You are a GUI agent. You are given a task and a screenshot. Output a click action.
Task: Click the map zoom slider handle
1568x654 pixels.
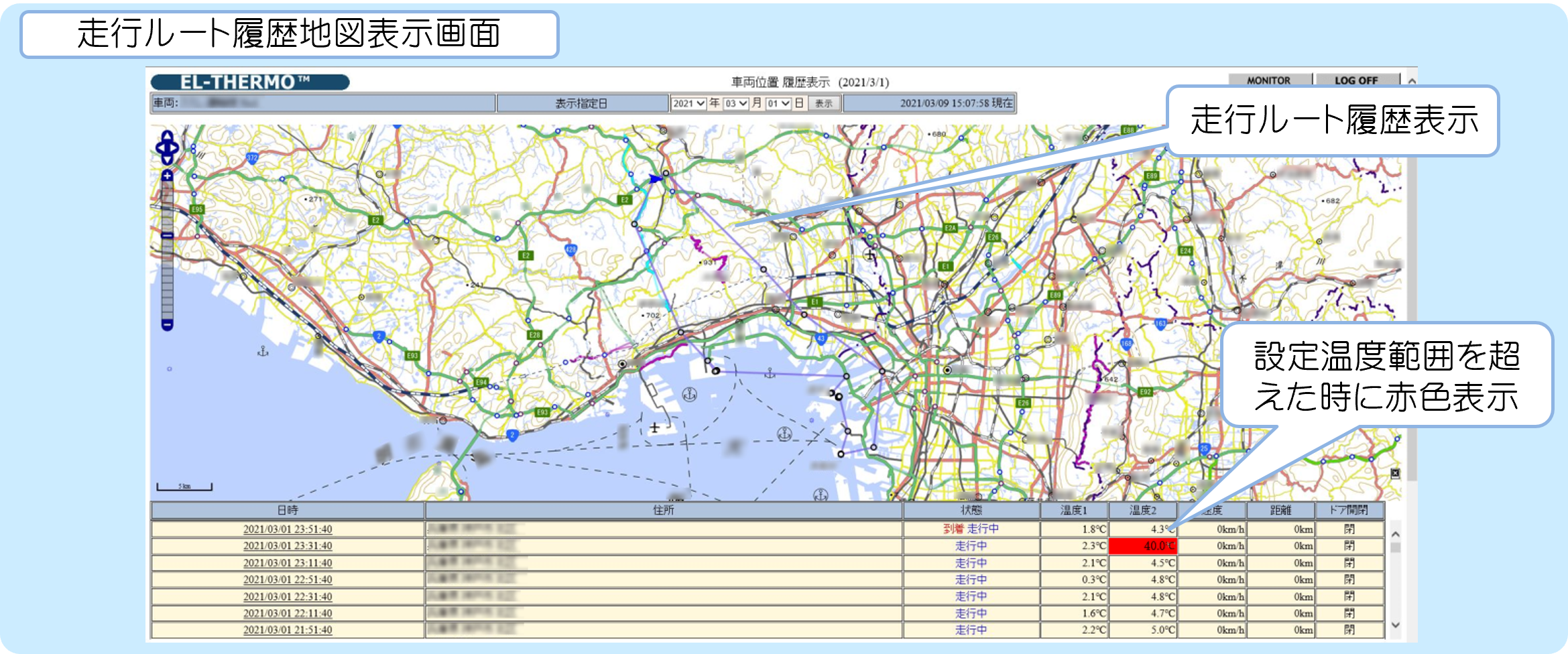click(x=167, y=236)
